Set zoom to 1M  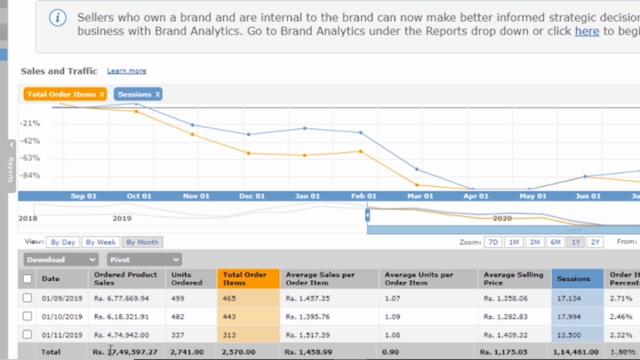[x=514, y=242]
